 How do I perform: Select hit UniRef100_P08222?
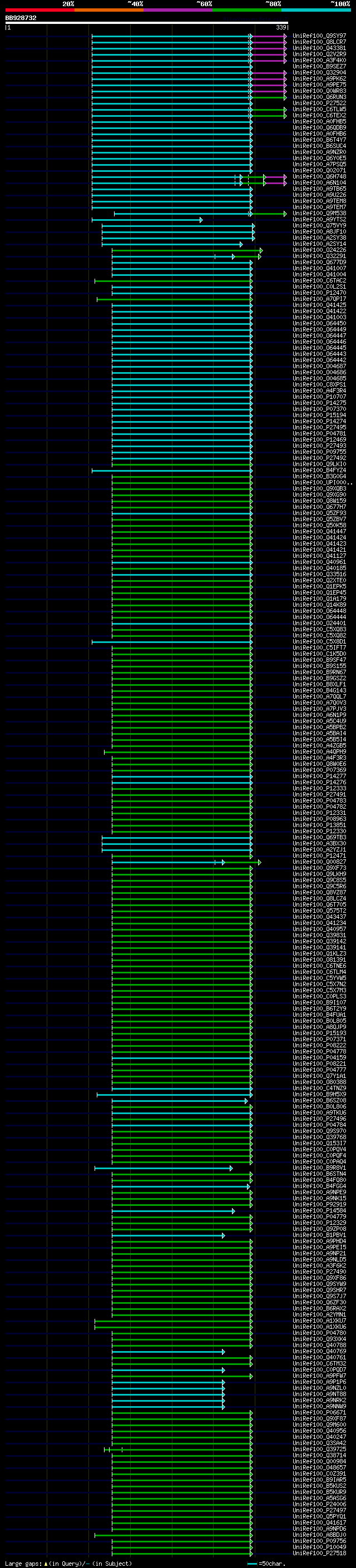pyautogui.click(x=319, y=1045)
